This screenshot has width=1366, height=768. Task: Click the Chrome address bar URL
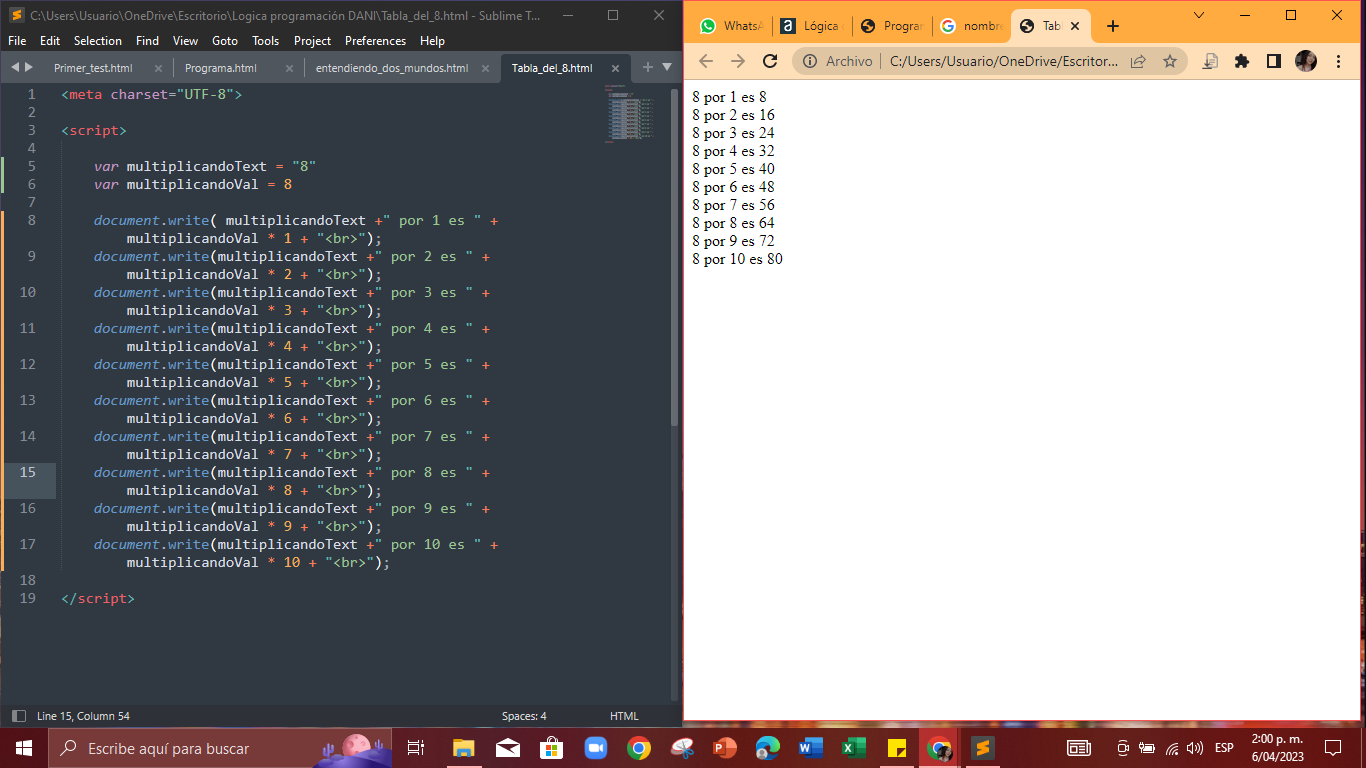(1004, 61)
